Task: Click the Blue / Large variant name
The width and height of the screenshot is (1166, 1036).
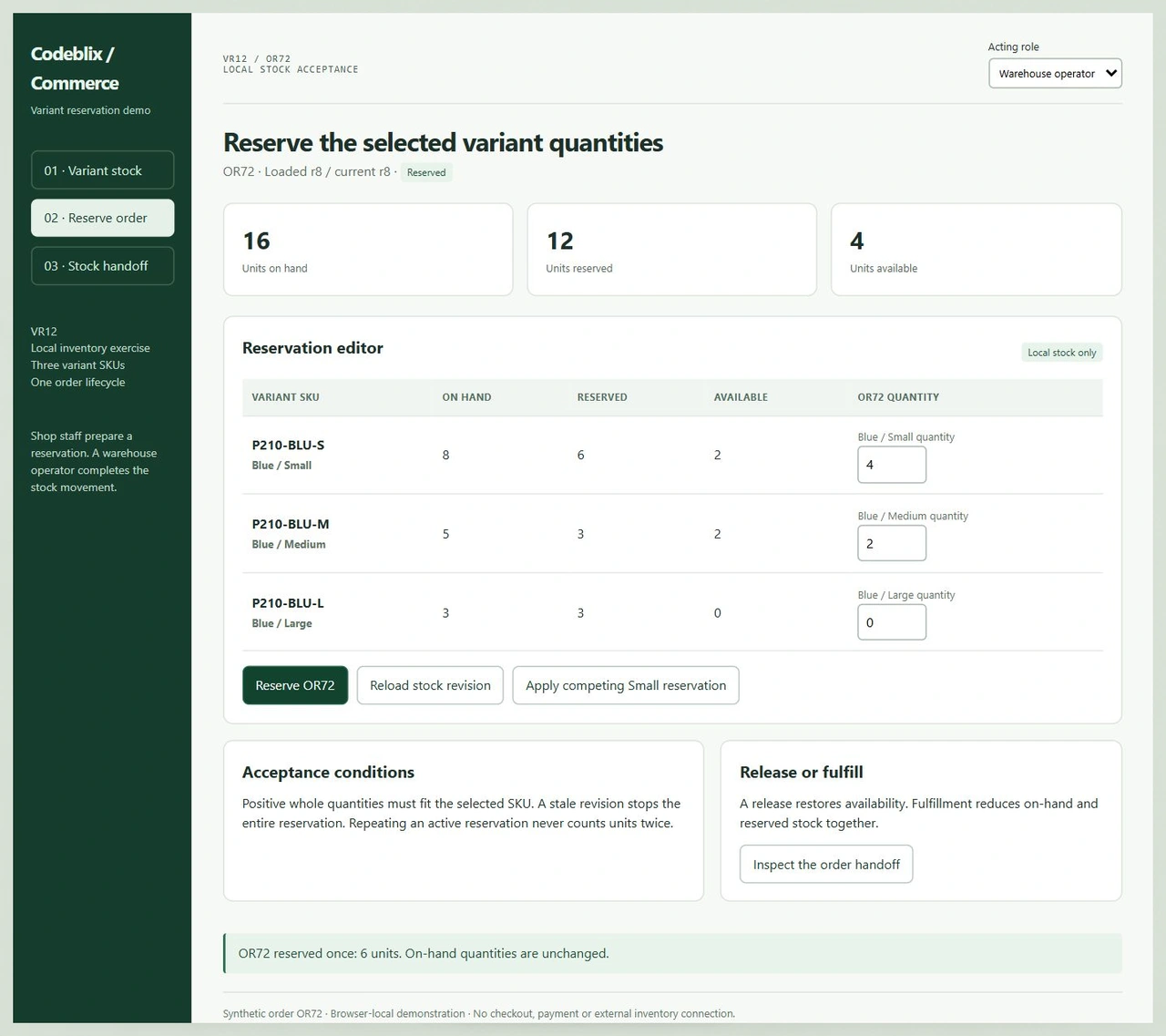Action: (x=281, y=623)
